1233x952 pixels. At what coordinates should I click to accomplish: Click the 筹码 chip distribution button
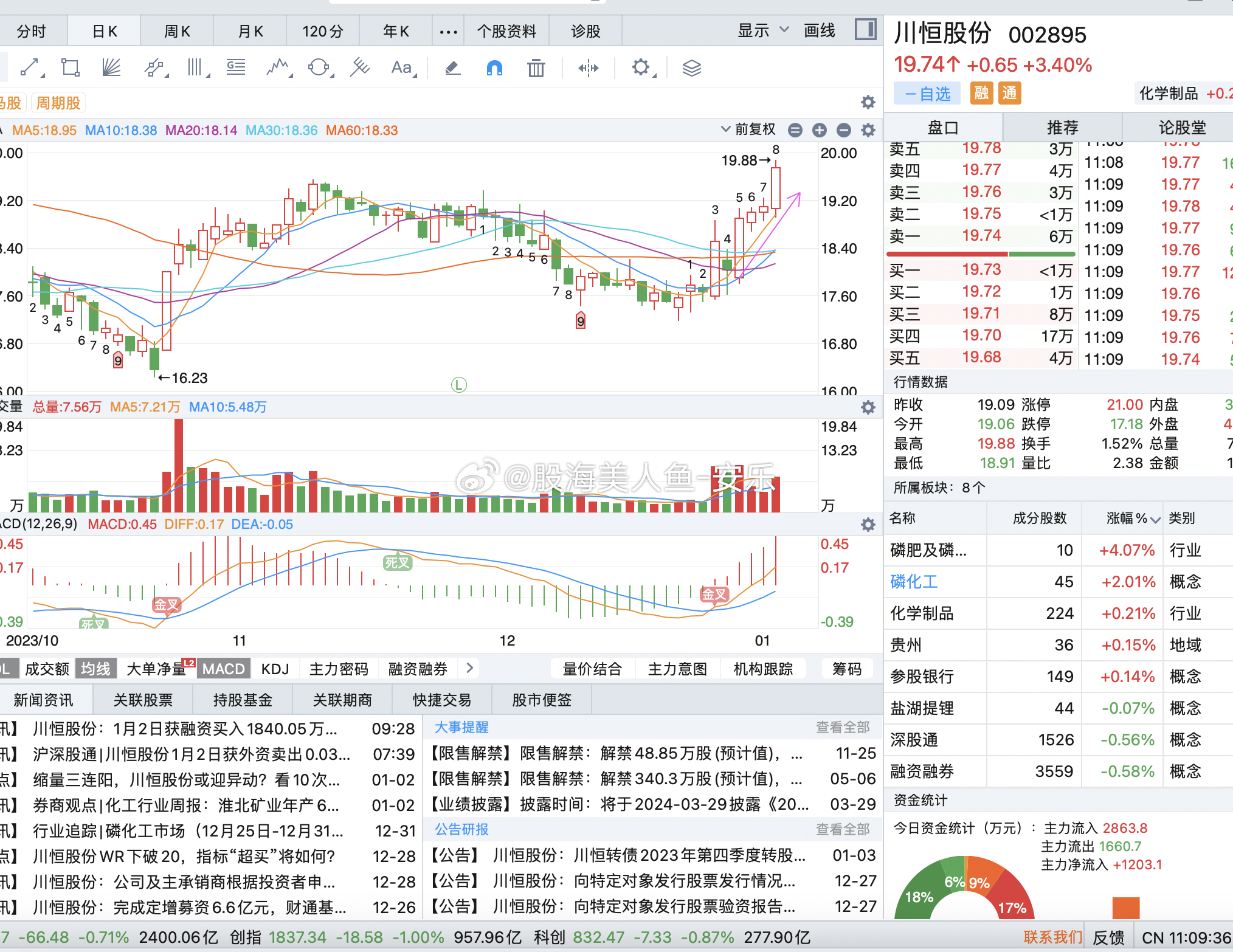[847, 669]
